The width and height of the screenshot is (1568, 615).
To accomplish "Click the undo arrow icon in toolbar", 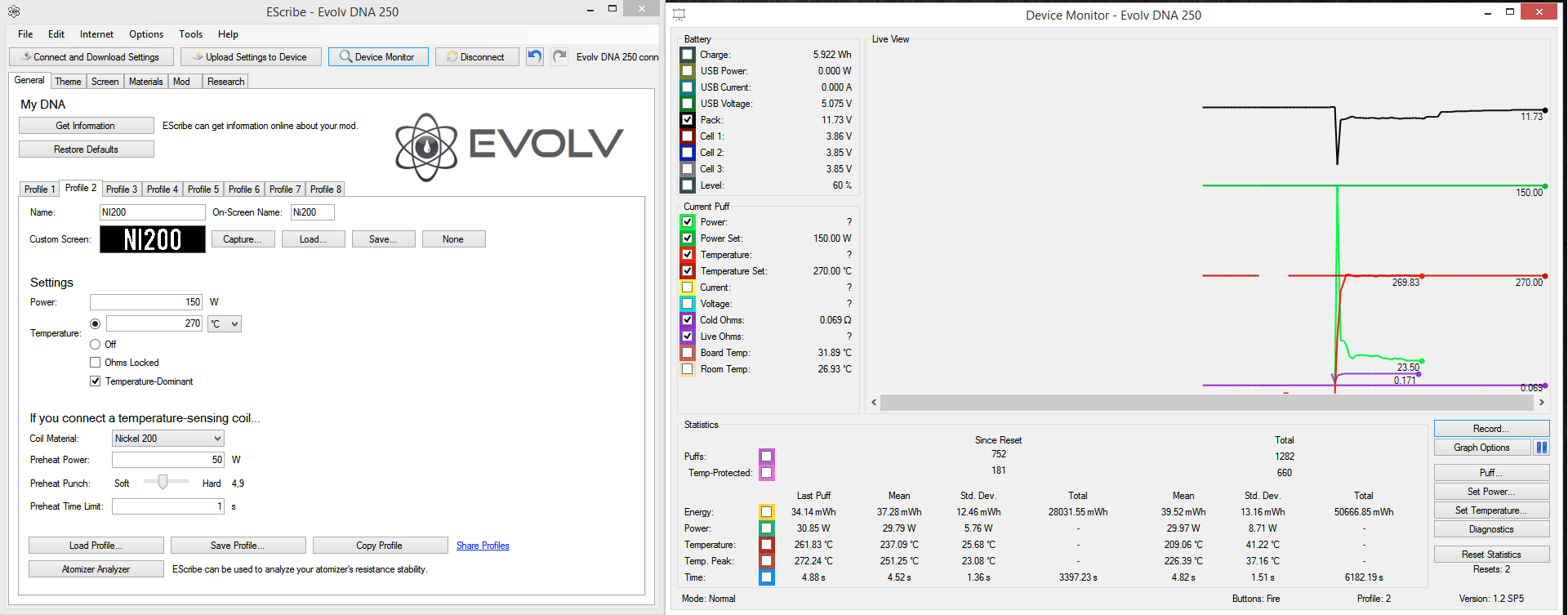I will click(x=535, y=56).
